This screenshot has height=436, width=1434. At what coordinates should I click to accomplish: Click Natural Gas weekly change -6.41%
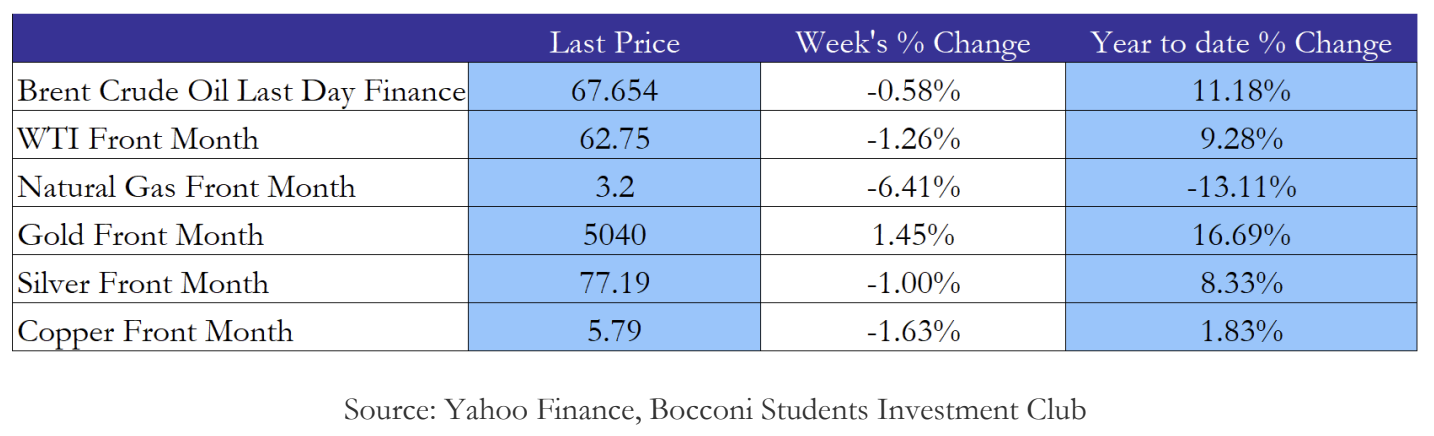(x=912, y=187)
